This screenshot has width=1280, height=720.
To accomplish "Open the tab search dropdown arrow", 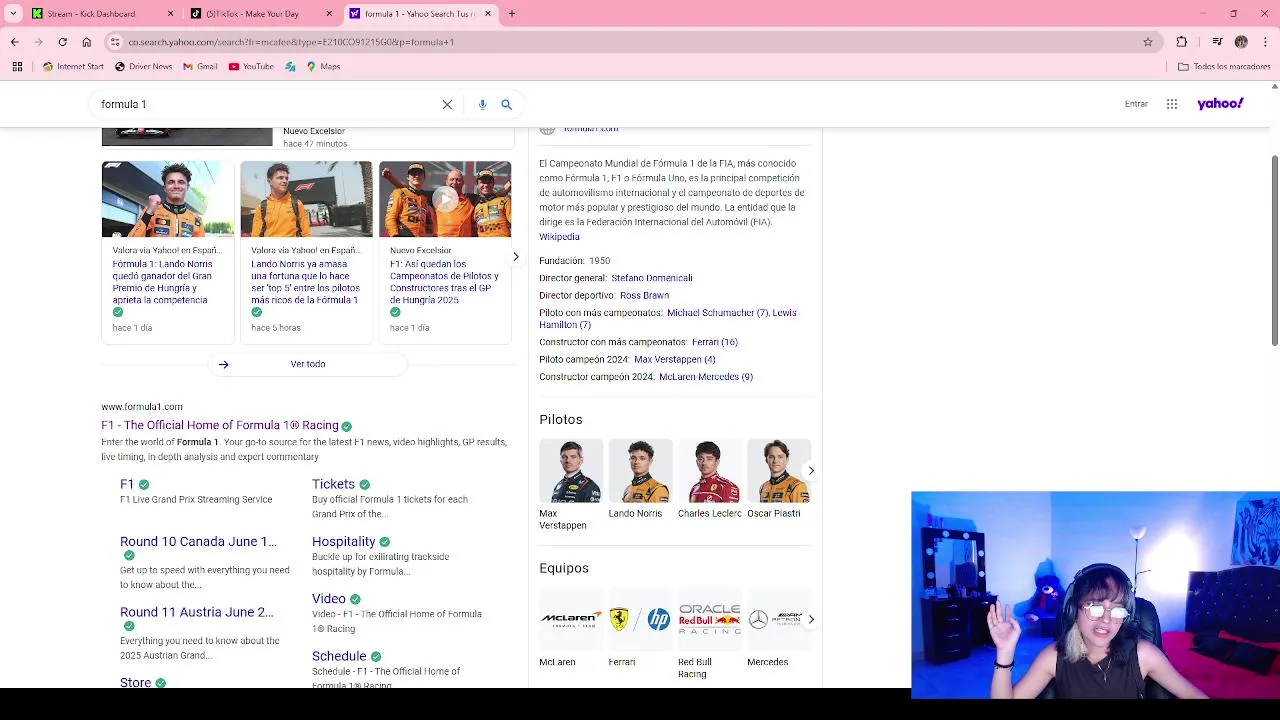I will coord(13,14).
